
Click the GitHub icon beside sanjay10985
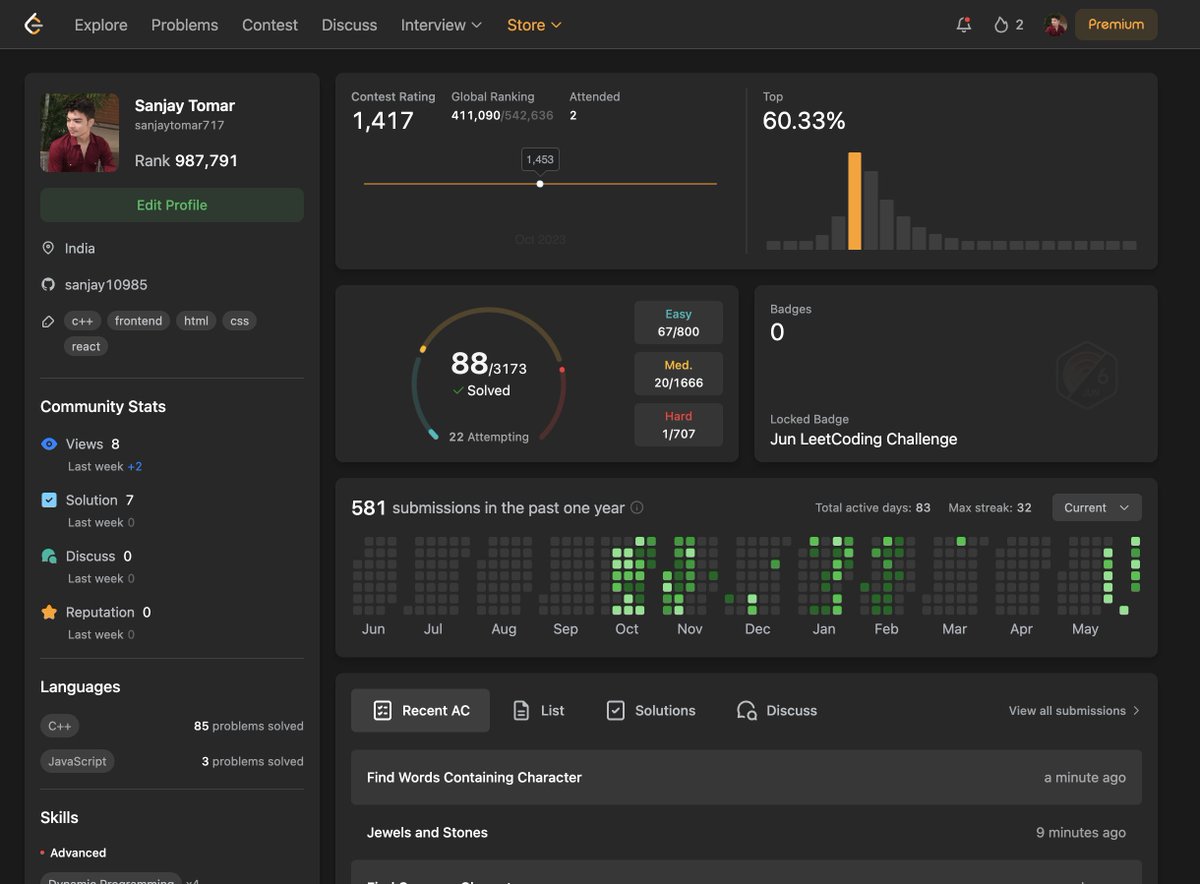click(x=48, y=285)
